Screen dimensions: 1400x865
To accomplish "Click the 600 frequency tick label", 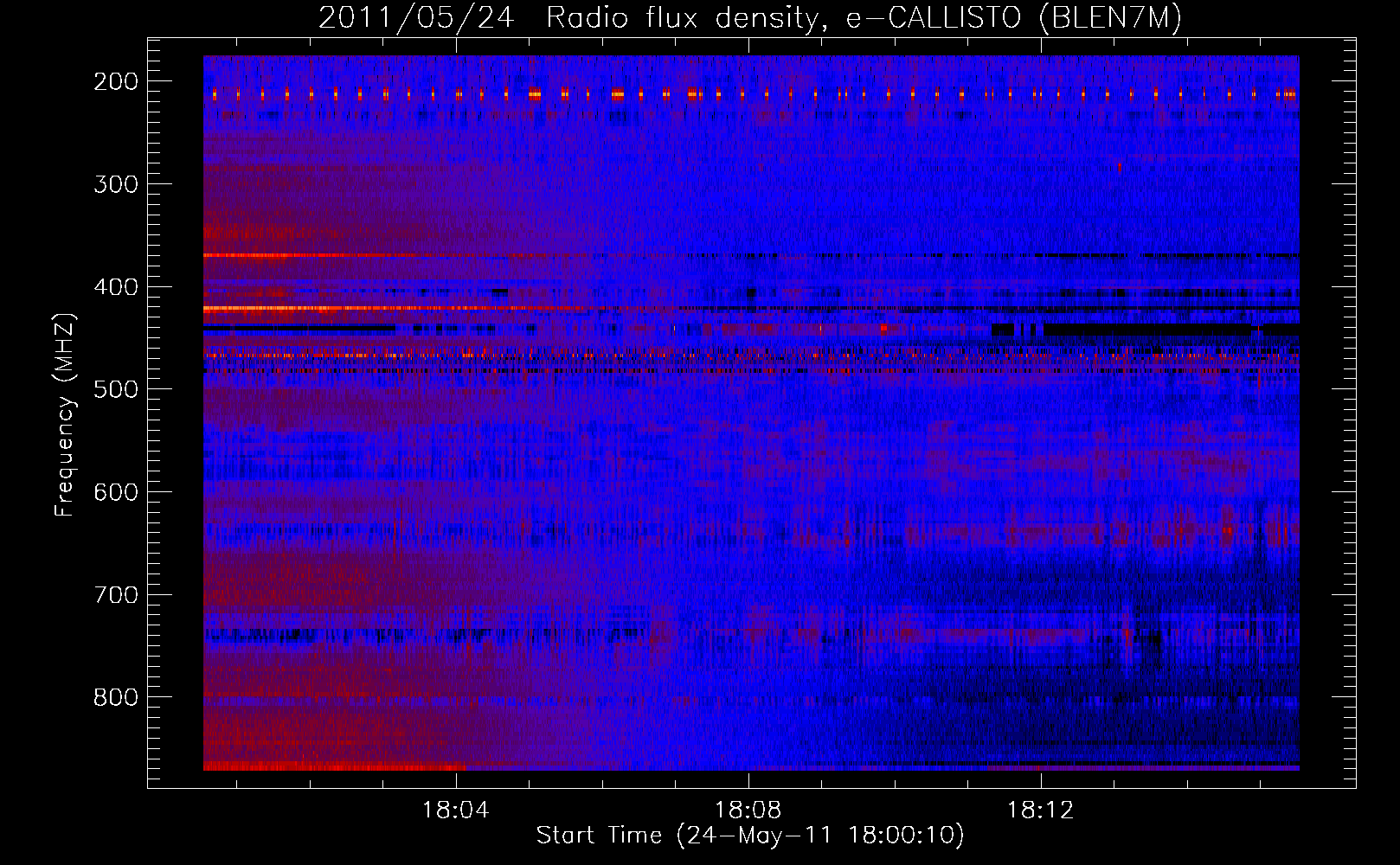I will [116, 492].
